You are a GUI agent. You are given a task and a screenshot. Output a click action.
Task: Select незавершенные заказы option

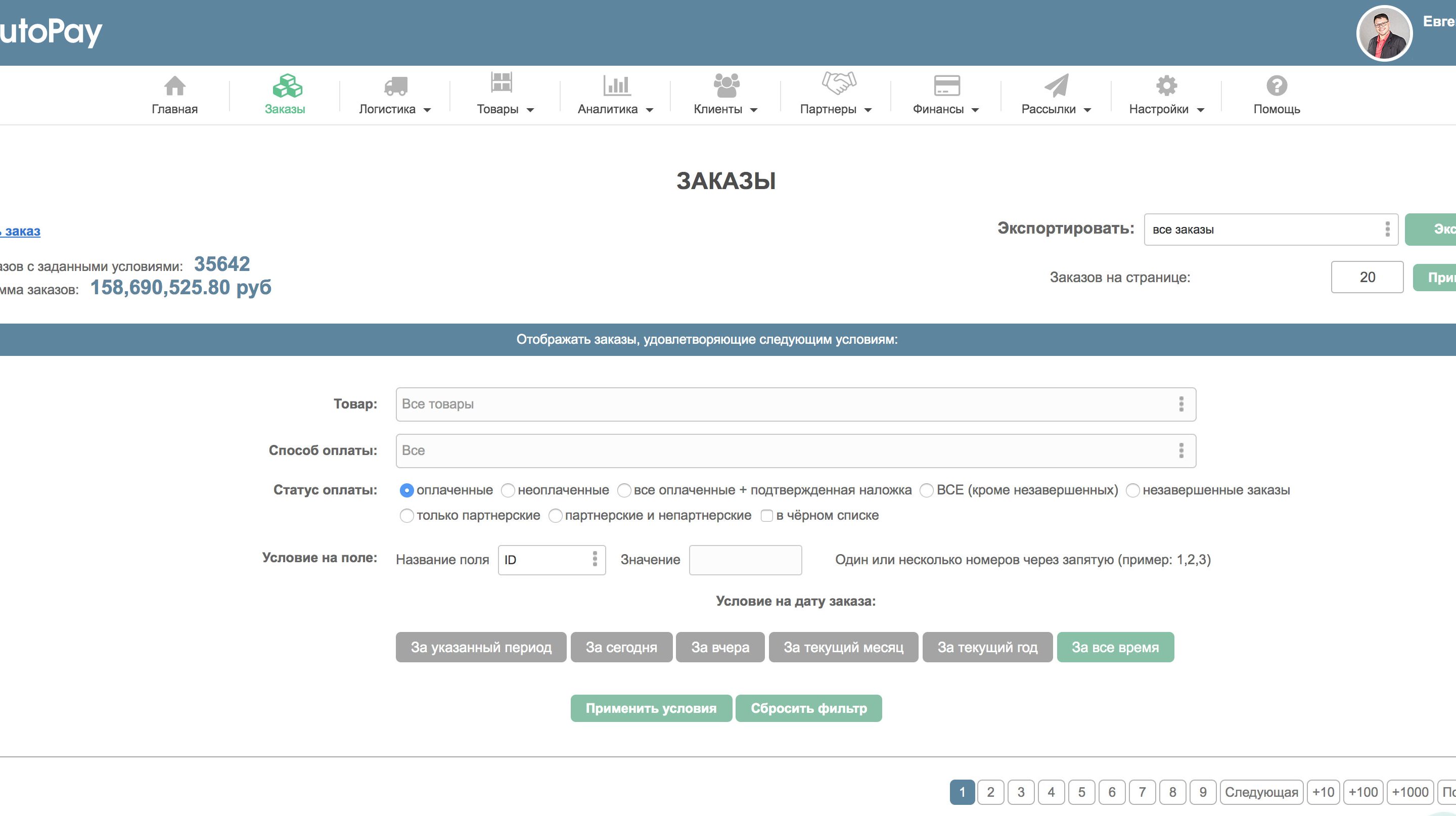[x=1132, y=490]
